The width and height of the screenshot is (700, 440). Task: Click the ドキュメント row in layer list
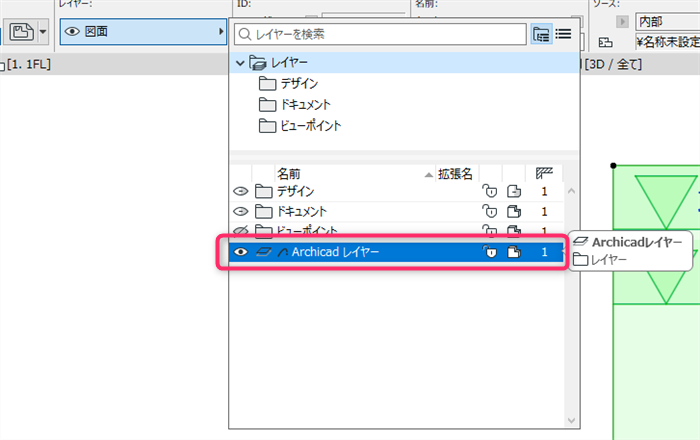coord(396,211)
